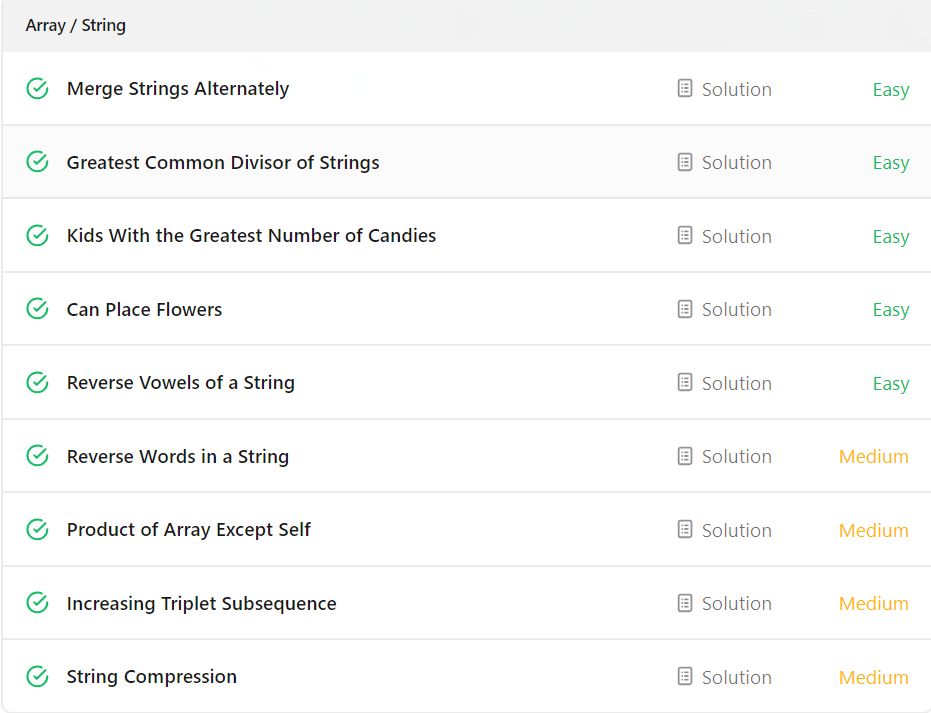Open the Merge Strings Alternately problem
The height and width of the screenshot is (713, 931).
(x=178, y=89)
